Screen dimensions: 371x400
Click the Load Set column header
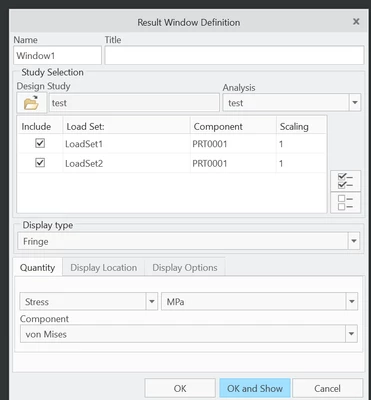127,126
